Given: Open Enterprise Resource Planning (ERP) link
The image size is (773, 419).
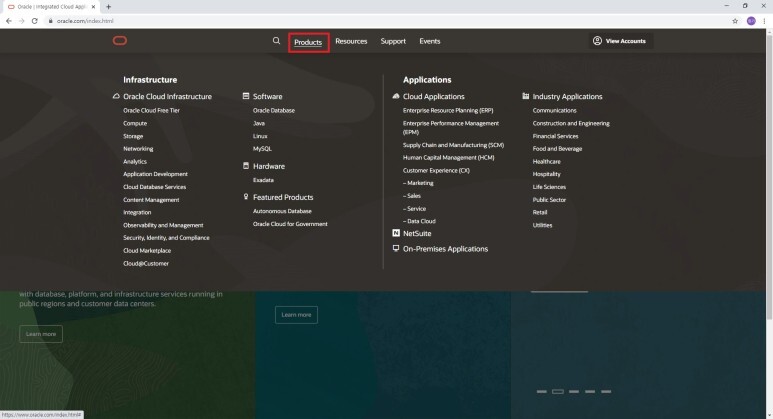Looking at the screenshot, I should click(x=448, y=110).
